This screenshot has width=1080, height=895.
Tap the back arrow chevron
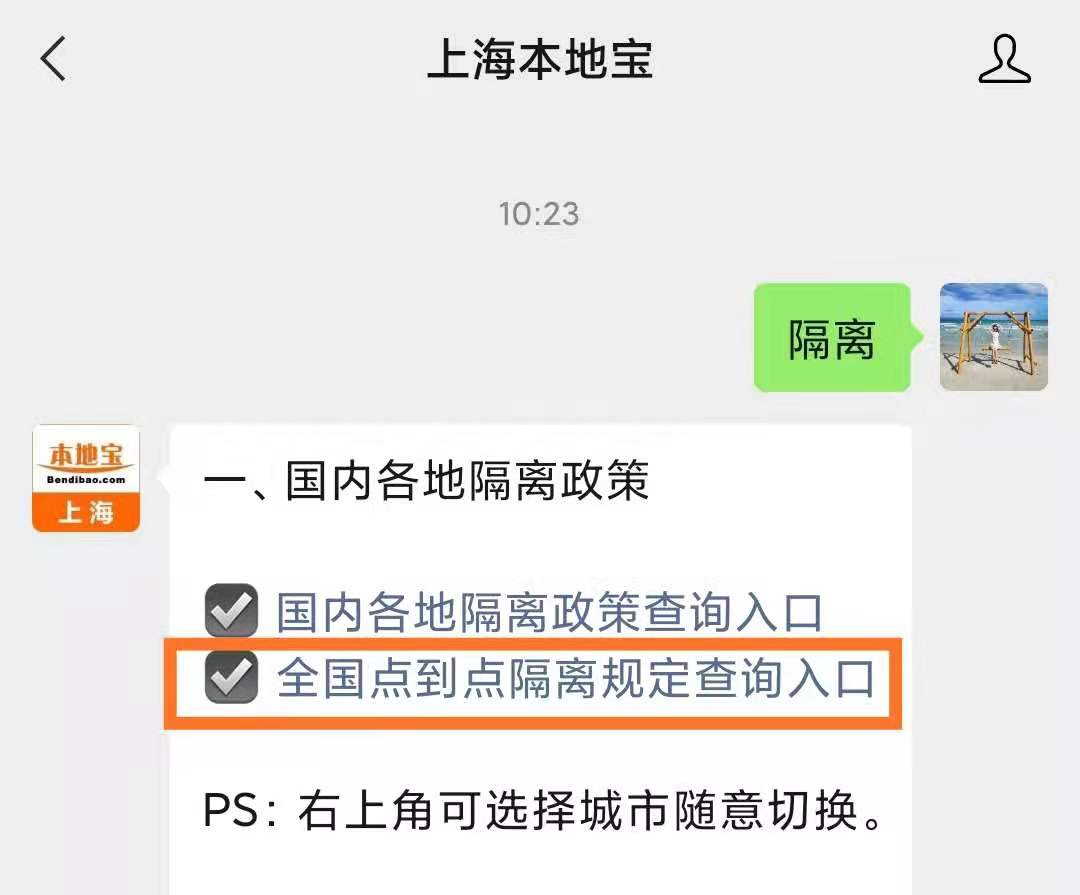pos(54,59)
